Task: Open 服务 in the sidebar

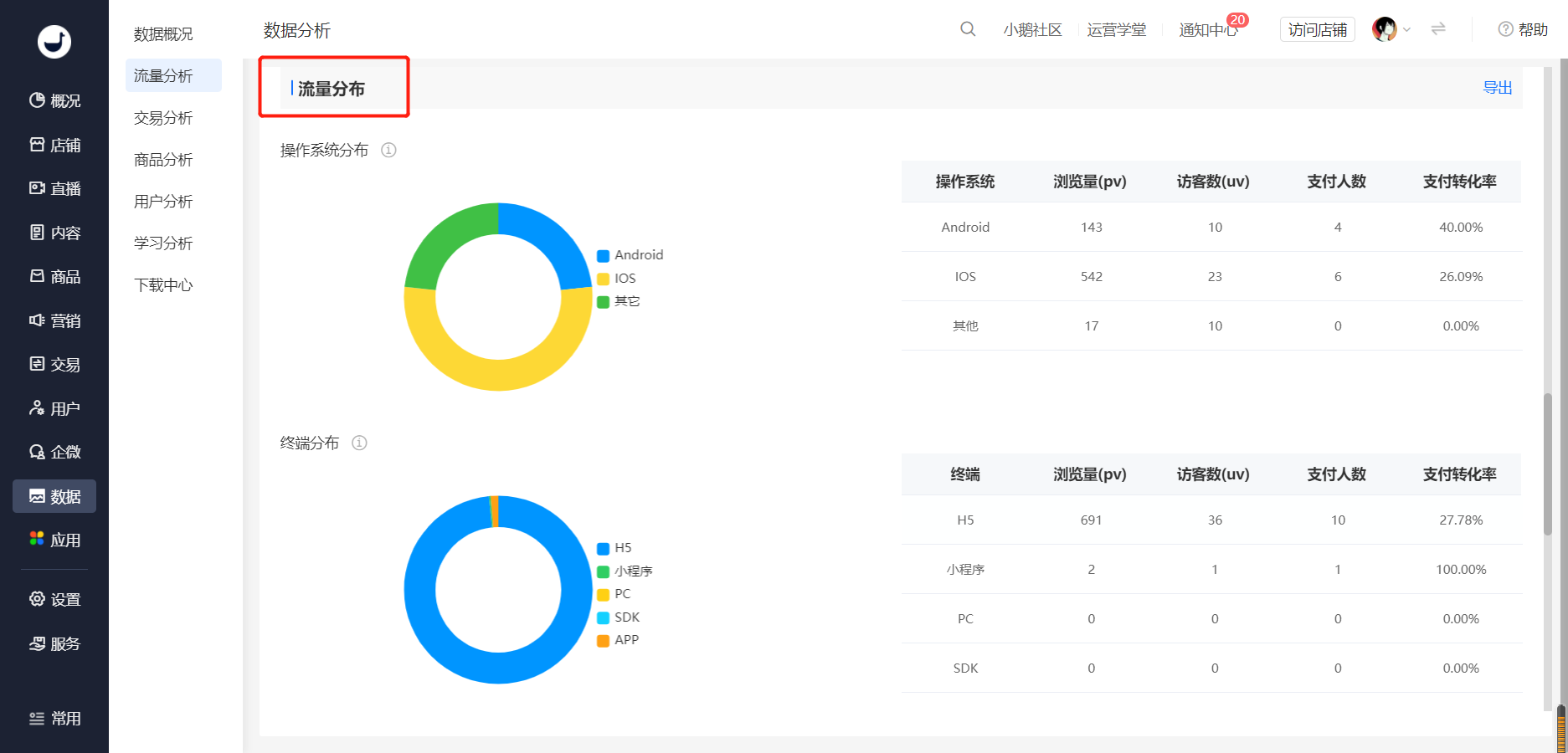Action: tap(54, 643)
